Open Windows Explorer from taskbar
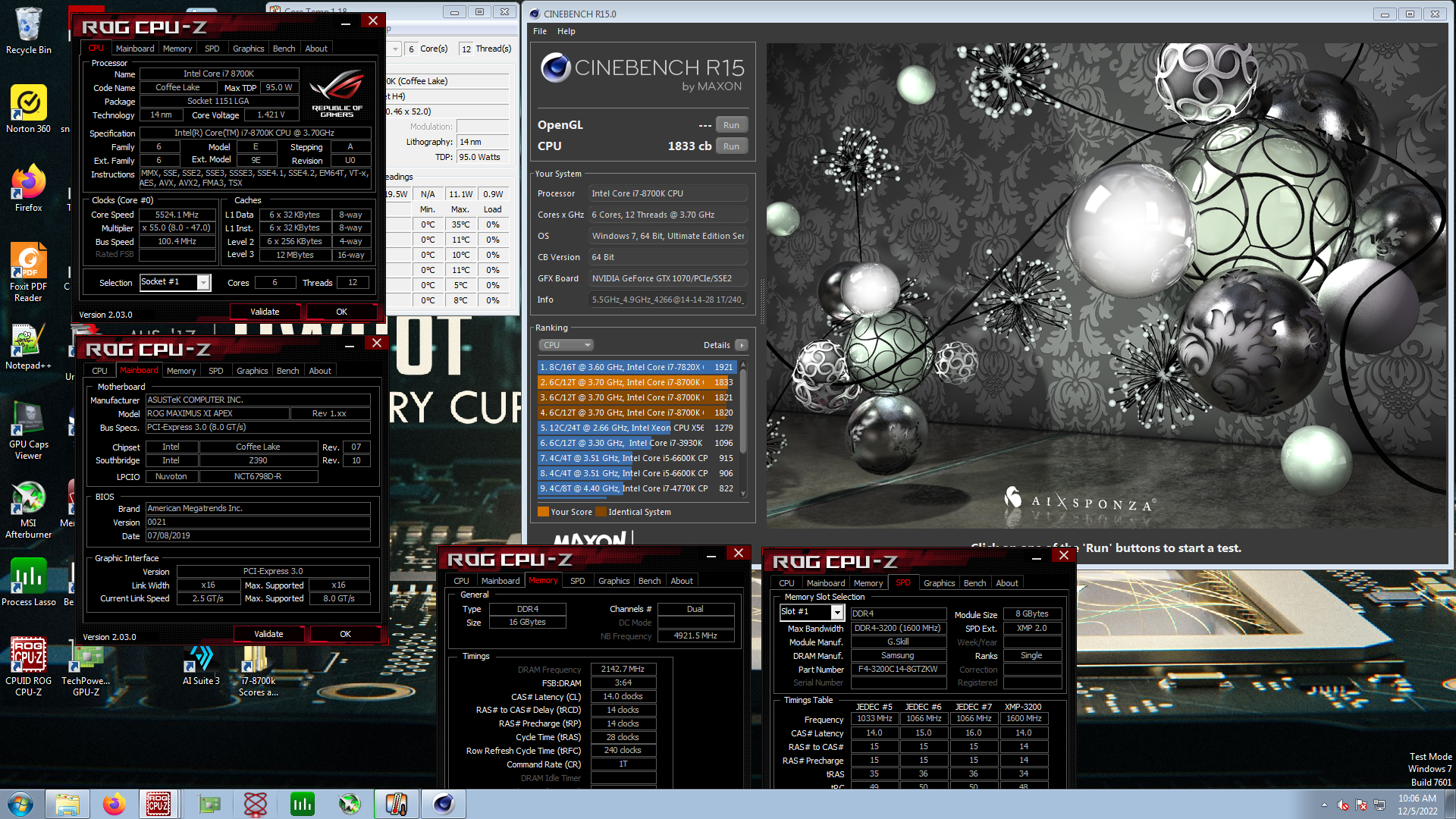The image size is (1456, 819). pyautogui.click(x=67, y=804)
